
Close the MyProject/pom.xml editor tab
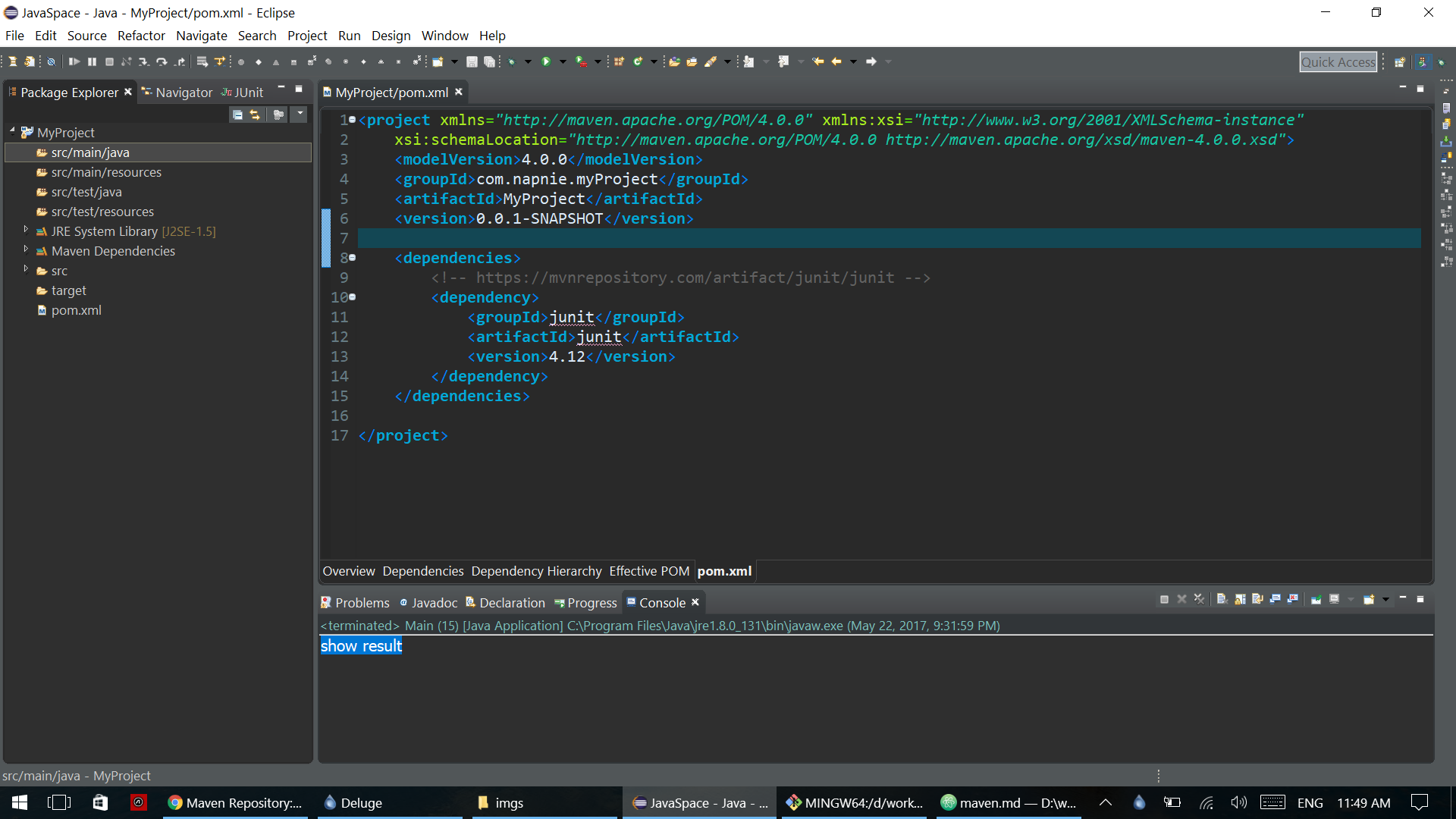tap(459, 92)
